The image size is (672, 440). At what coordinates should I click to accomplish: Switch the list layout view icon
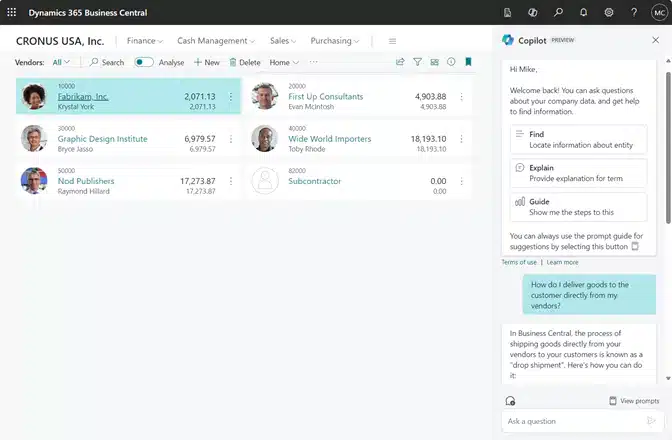[x=434, y=62]
